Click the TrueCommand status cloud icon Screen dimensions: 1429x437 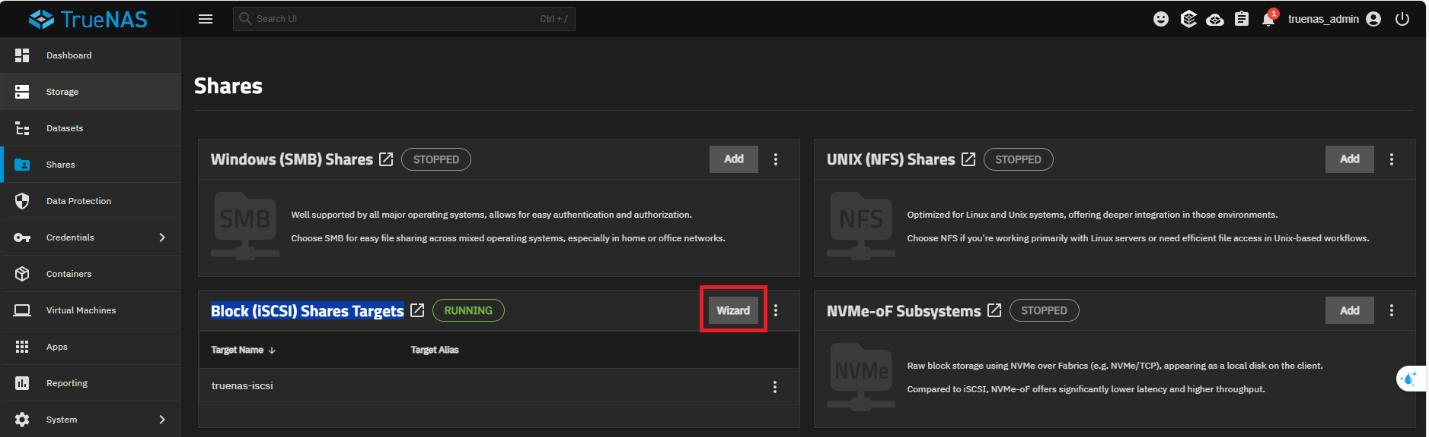pos(1215,19)
